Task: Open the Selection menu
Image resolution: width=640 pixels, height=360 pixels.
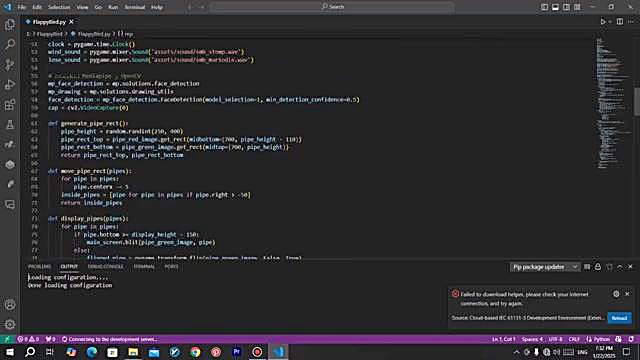Action: (x=59, y=7)
